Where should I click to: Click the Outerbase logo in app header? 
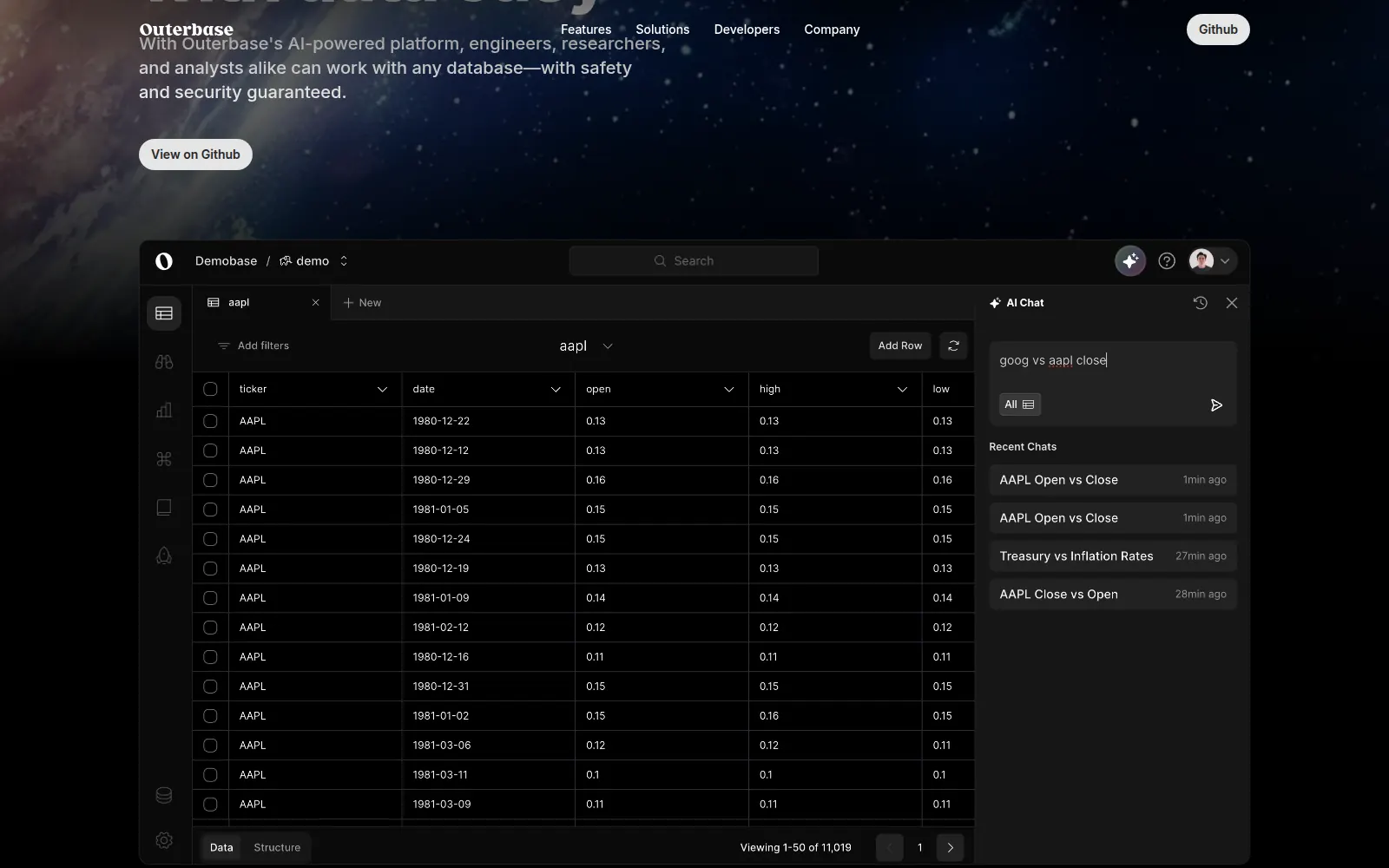(x=164, y=260)
